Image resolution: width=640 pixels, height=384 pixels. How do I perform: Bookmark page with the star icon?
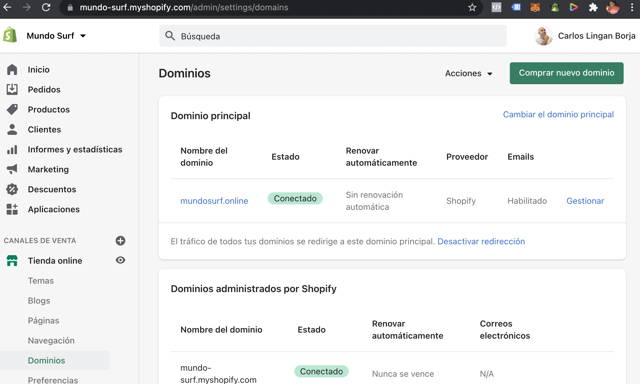point(472,7)
